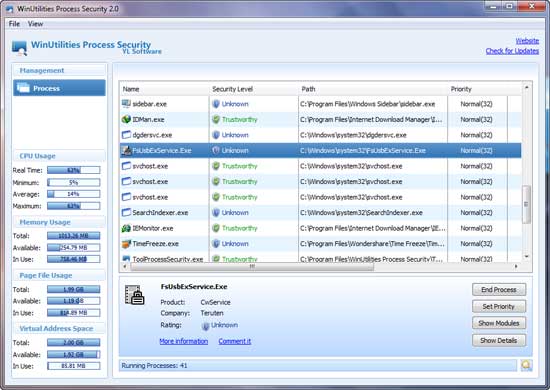Click the Set Priority button
Screen dimensions: 550x390
click(499, 307)
